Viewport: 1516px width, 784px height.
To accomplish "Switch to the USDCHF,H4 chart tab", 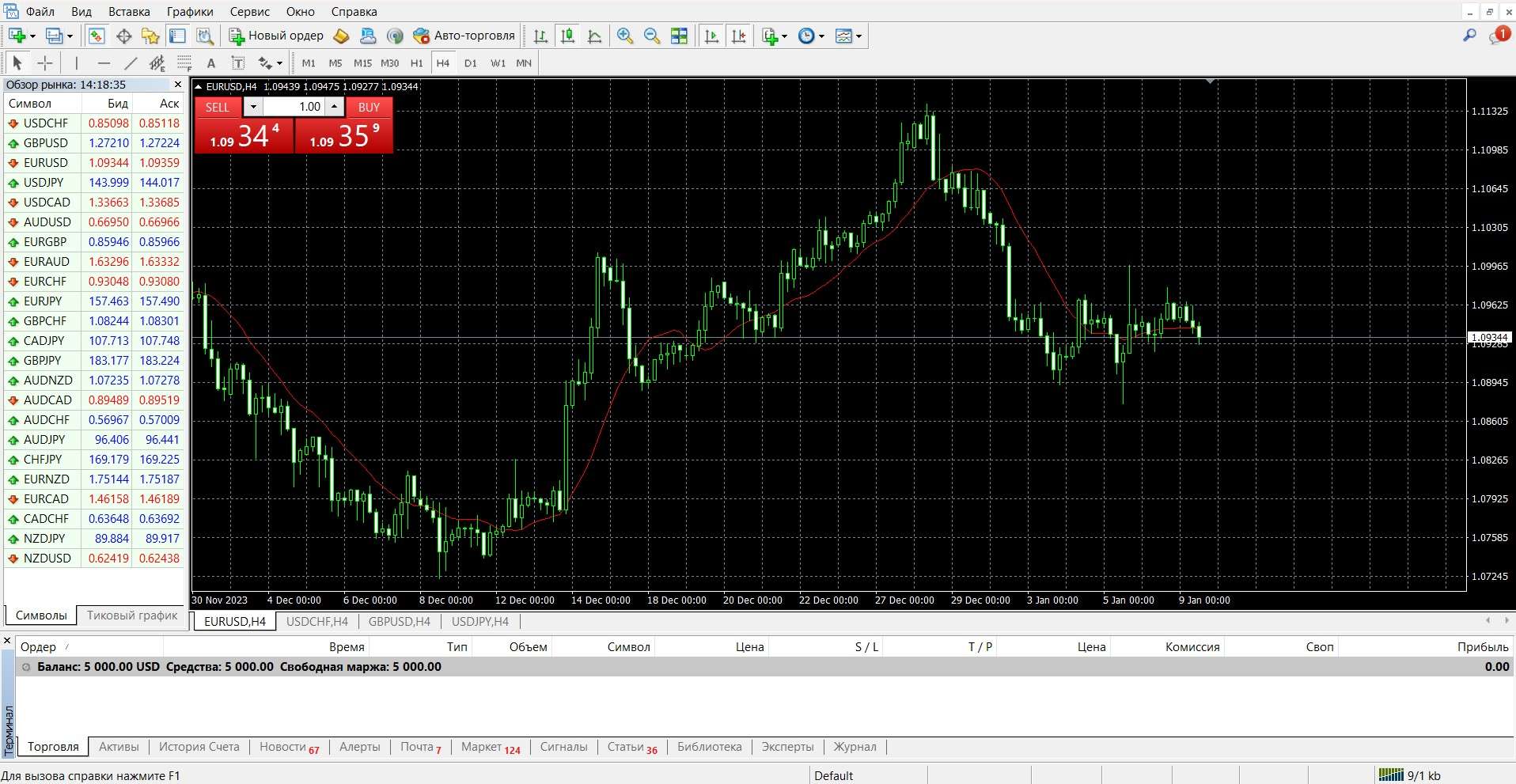I will pos(317,622).
